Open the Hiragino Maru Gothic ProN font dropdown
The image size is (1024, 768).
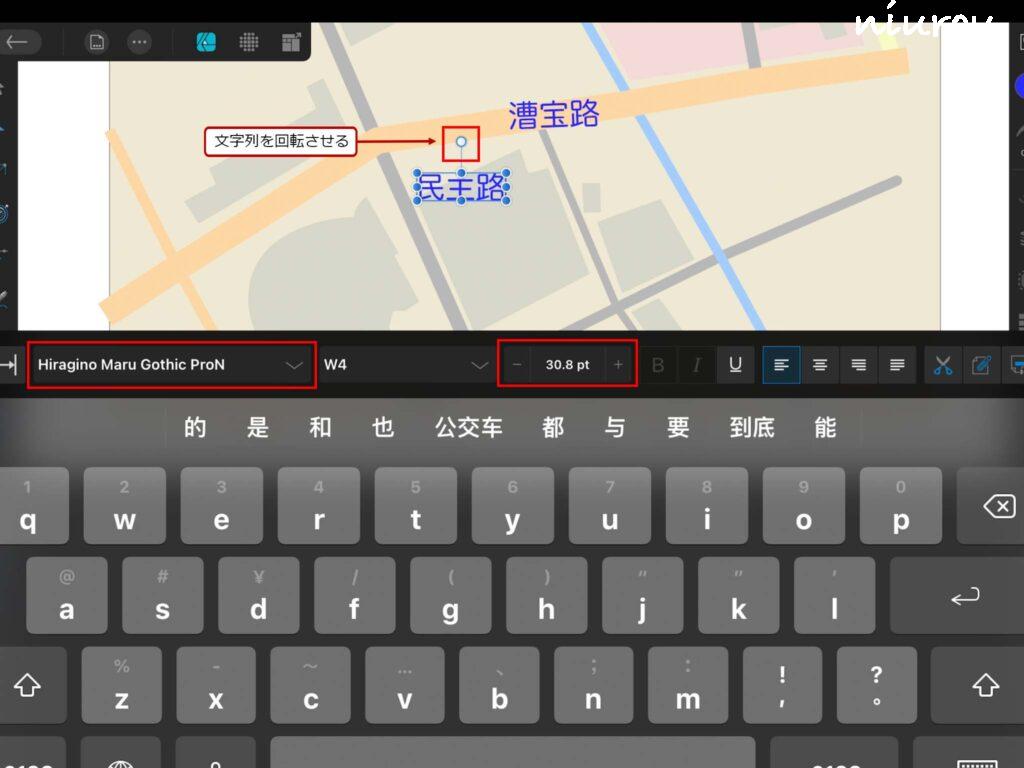click(171, 365)
